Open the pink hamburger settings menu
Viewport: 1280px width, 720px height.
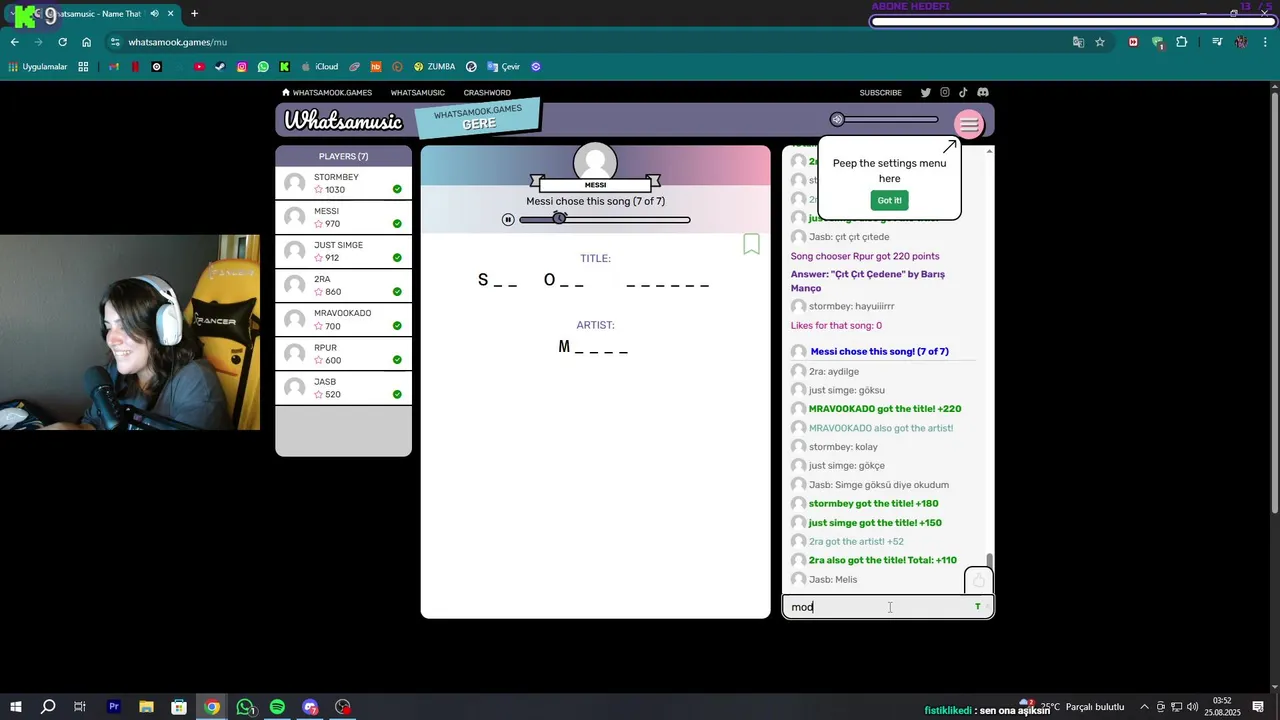coord(968,124)
